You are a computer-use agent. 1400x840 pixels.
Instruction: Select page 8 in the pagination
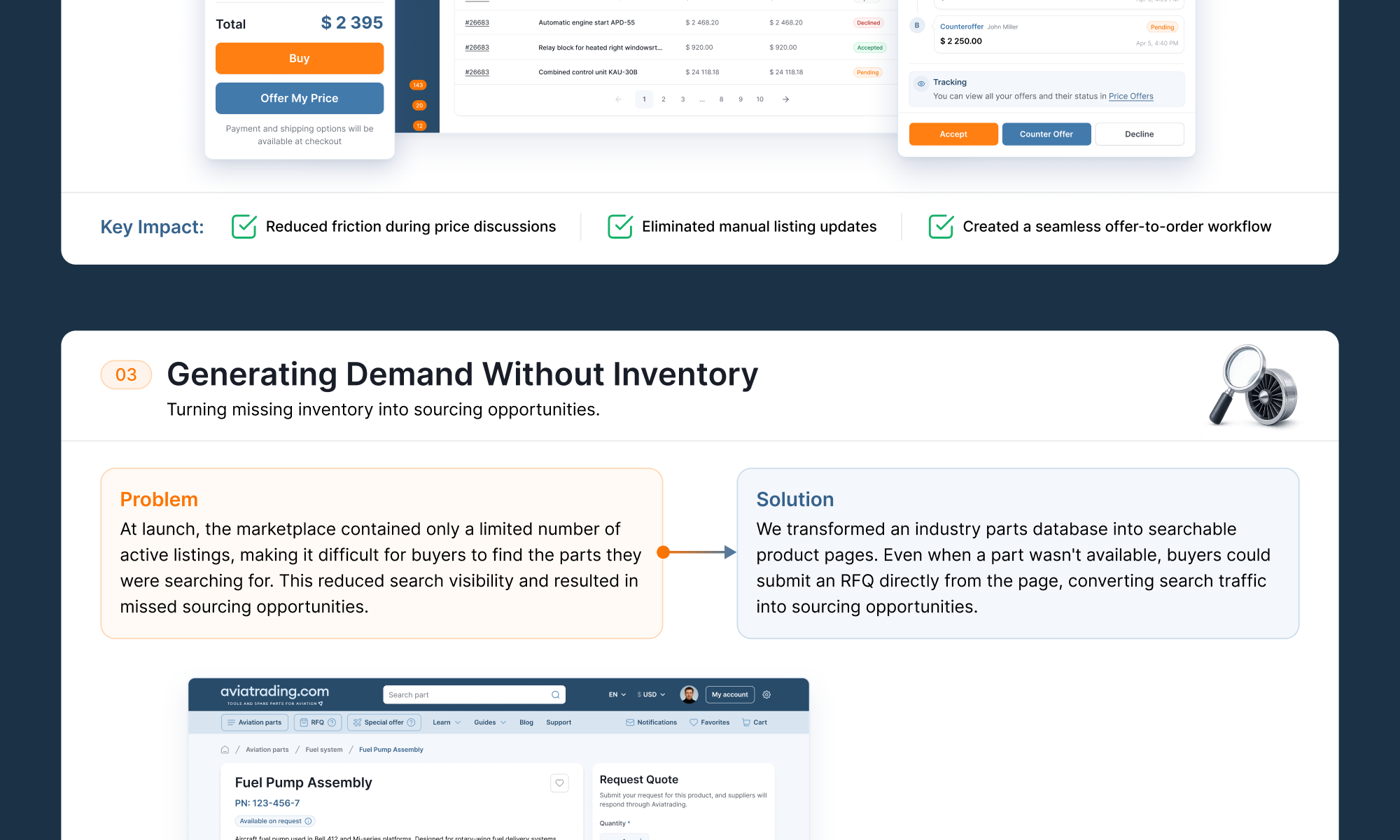tap(722, 99)
